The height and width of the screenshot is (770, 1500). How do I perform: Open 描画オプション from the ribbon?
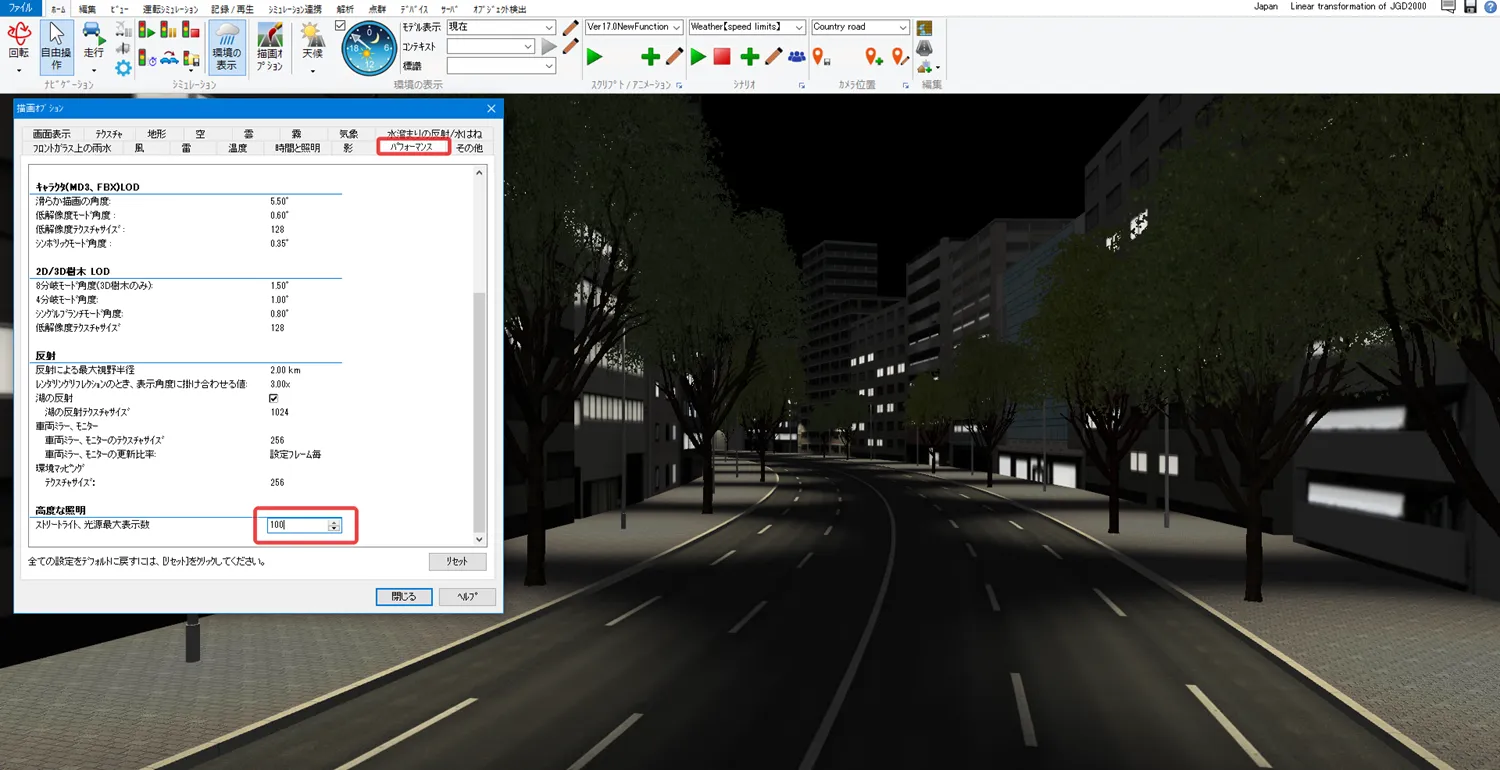point(269,46)
